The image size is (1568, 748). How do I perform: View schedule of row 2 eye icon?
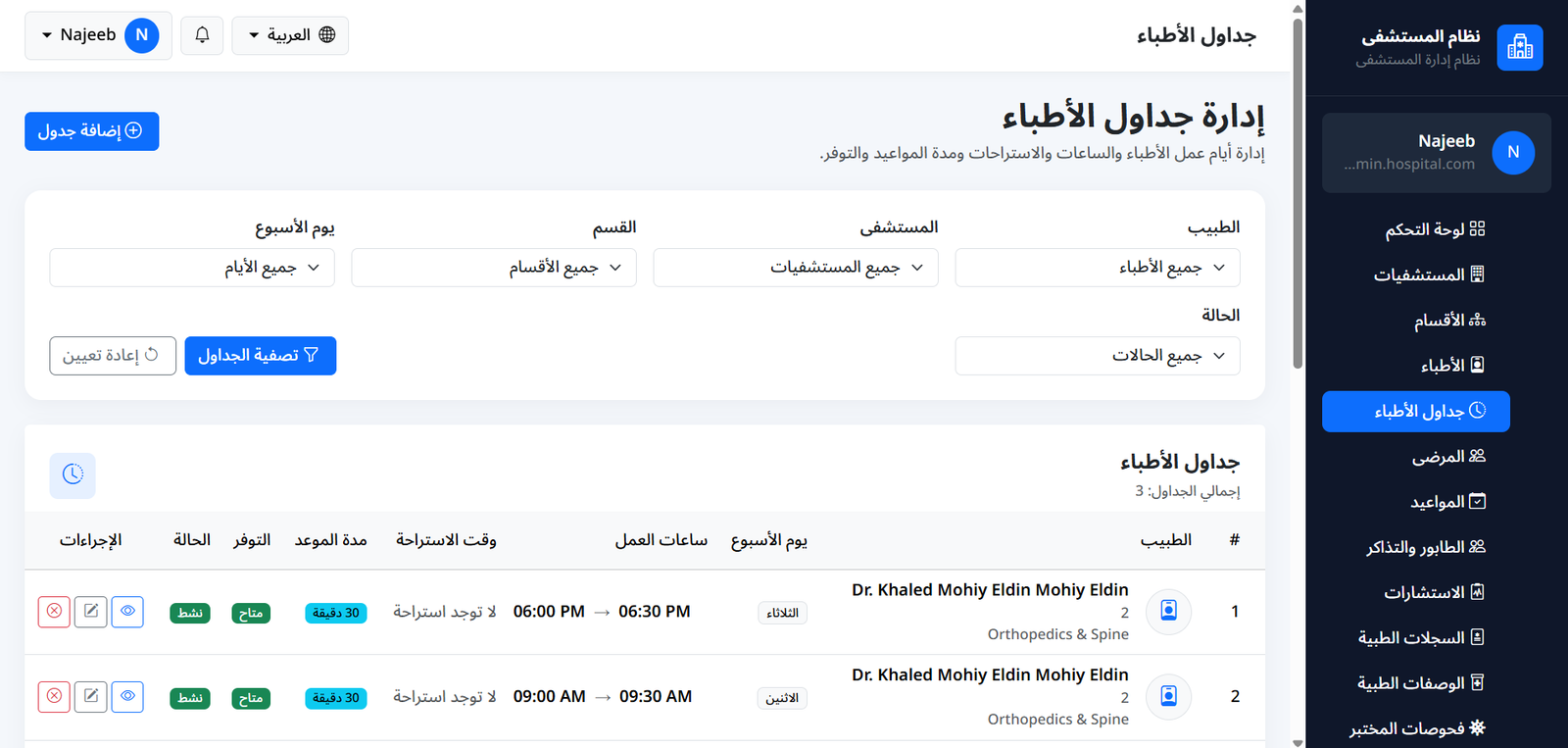click(x=127, y=697)
